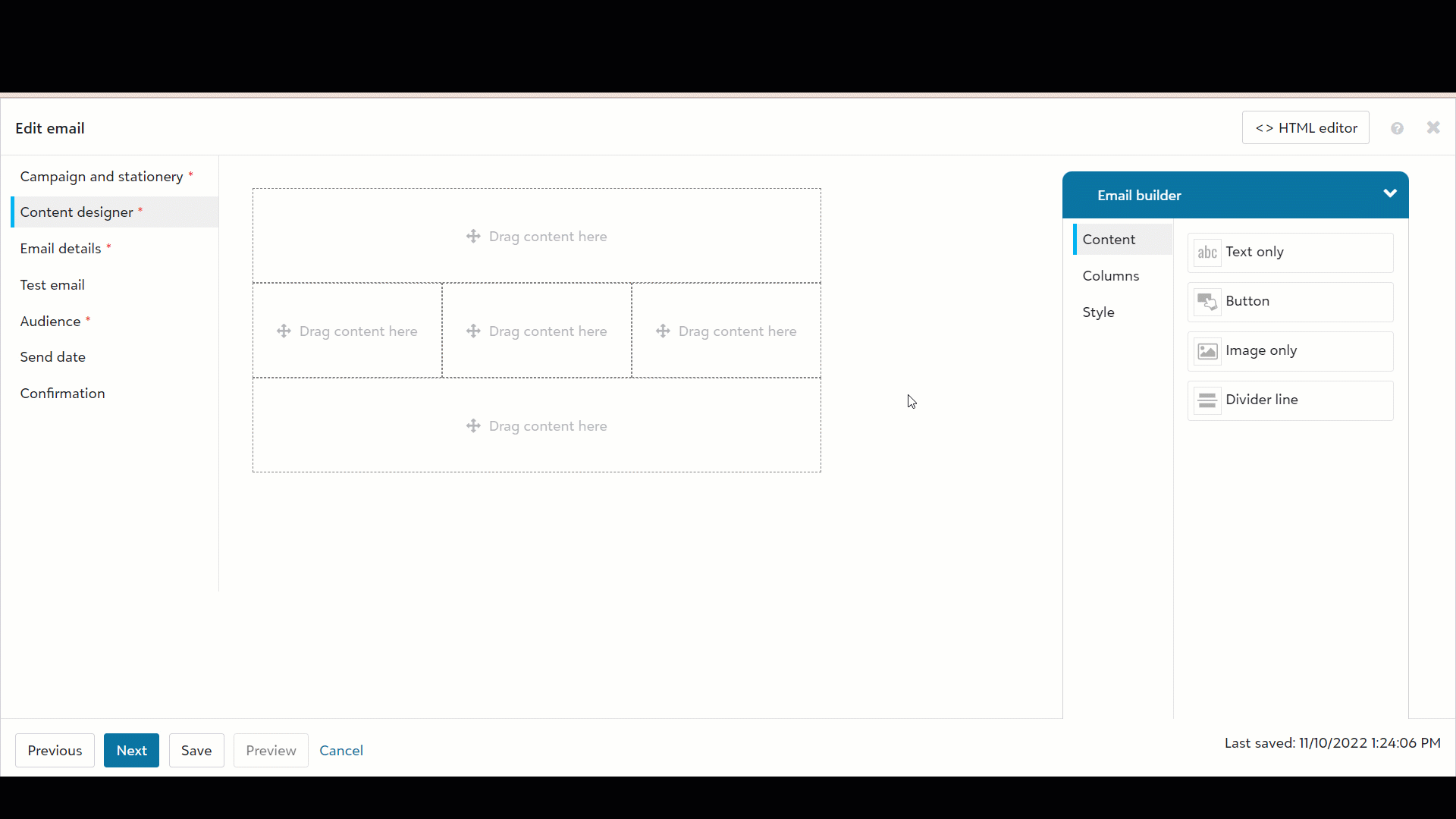Click the help icon in top-right corner

tap(1397, 128)
